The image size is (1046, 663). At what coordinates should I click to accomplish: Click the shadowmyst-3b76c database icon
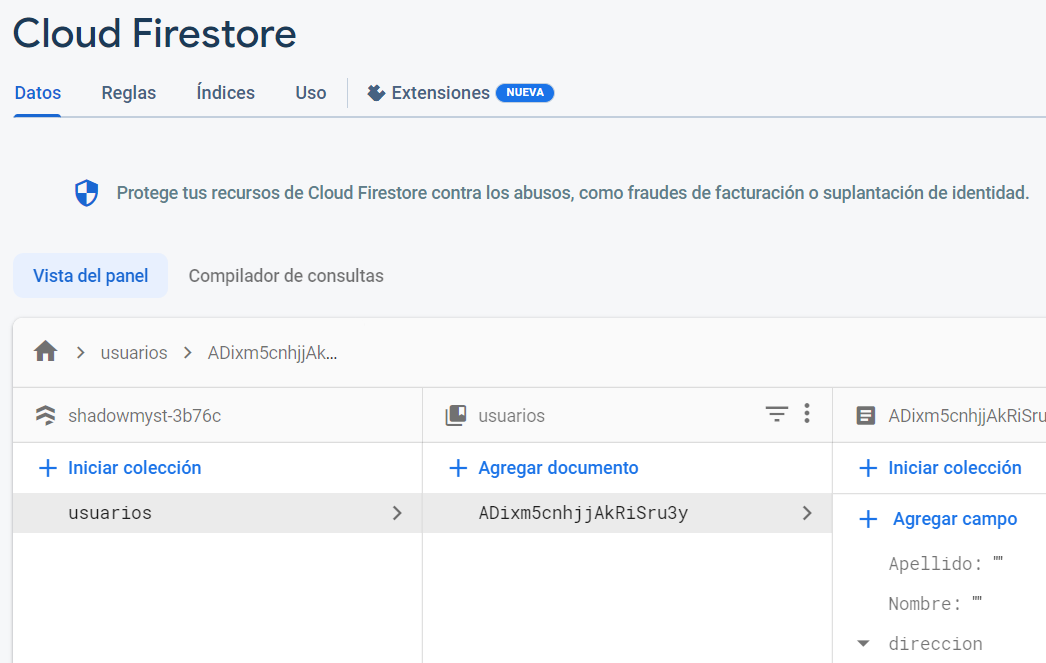[x=45, y=415]
